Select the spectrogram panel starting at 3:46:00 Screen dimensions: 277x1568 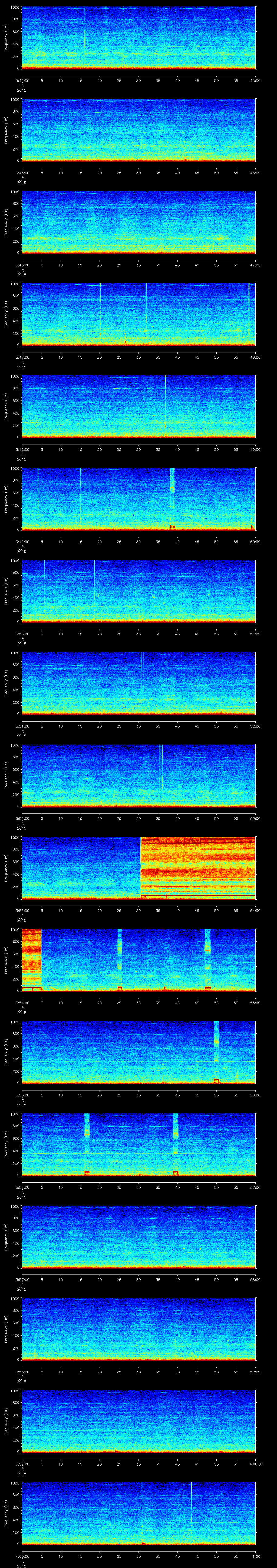click(139, 222)
